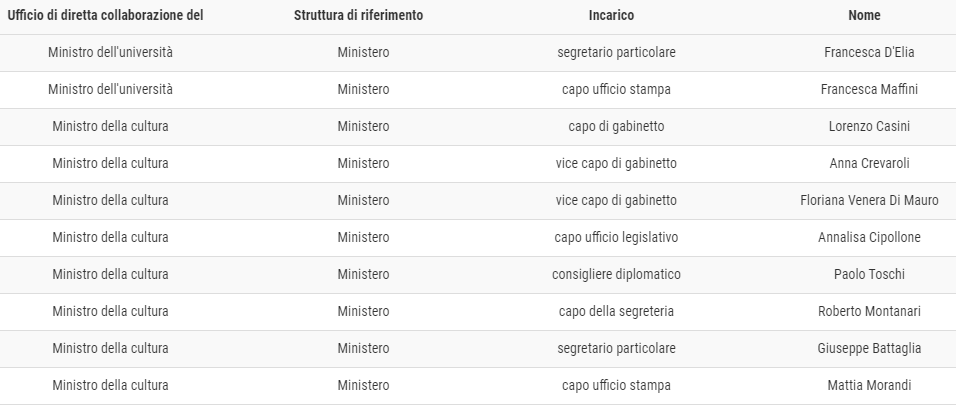
Task: Click 'Ufficio di diretta collaborazione del' header
Action: click(x=105, y=15)
